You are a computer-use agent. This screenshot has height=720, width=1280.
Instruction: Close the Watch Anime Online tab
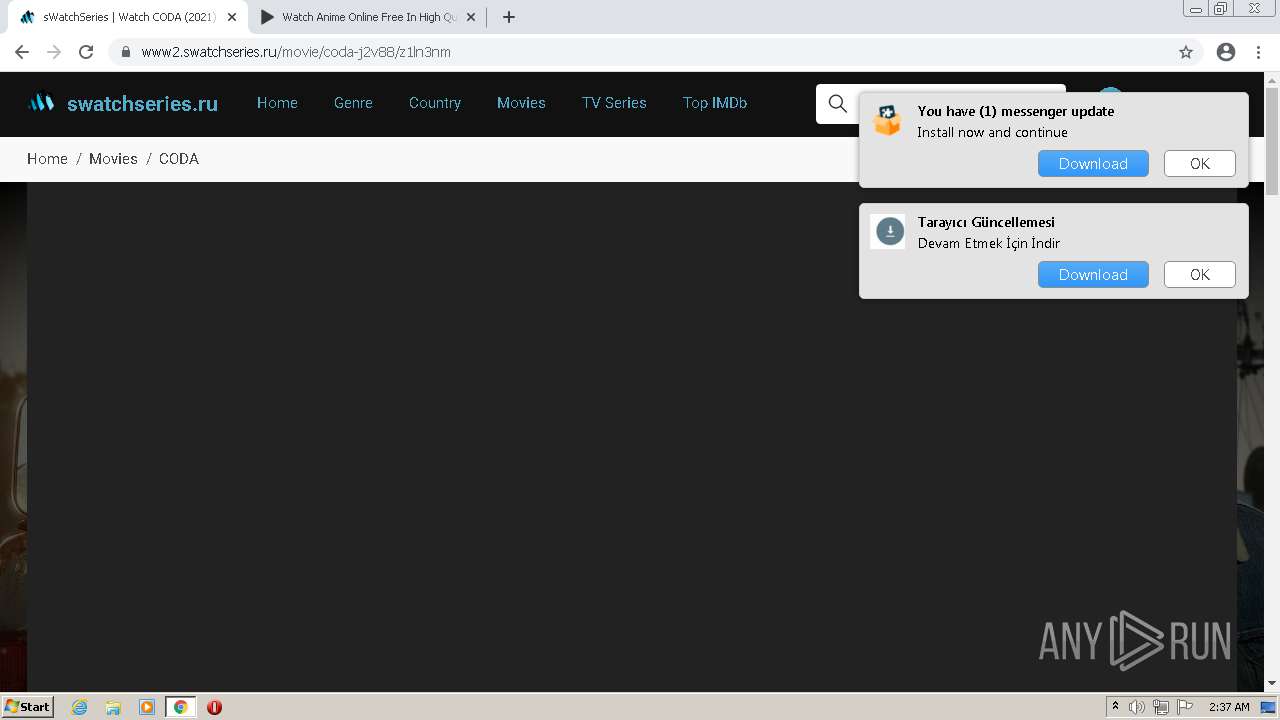(471, 17)
